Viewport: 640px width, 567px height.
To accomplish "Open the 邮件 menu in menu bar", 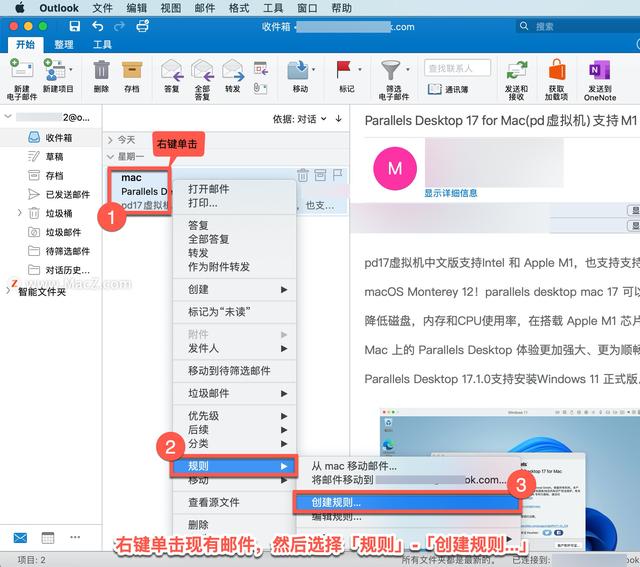I will 204,8.
